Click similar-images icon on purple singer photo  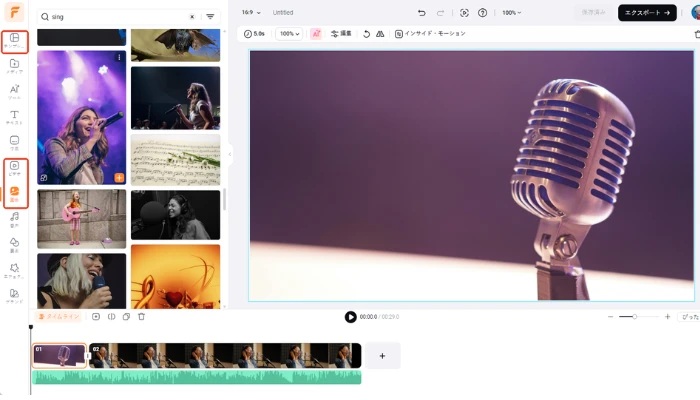[44, 178]
